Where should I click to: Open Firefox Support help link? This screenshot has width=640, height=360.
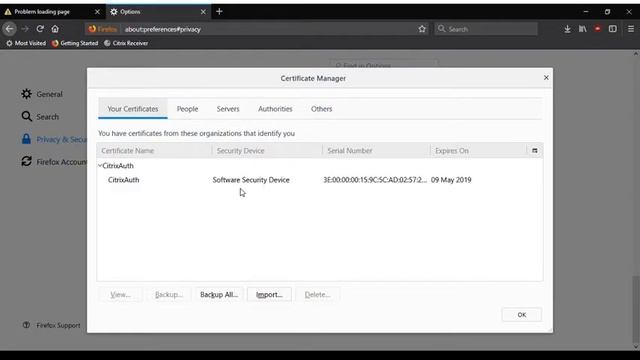(52, 325)
